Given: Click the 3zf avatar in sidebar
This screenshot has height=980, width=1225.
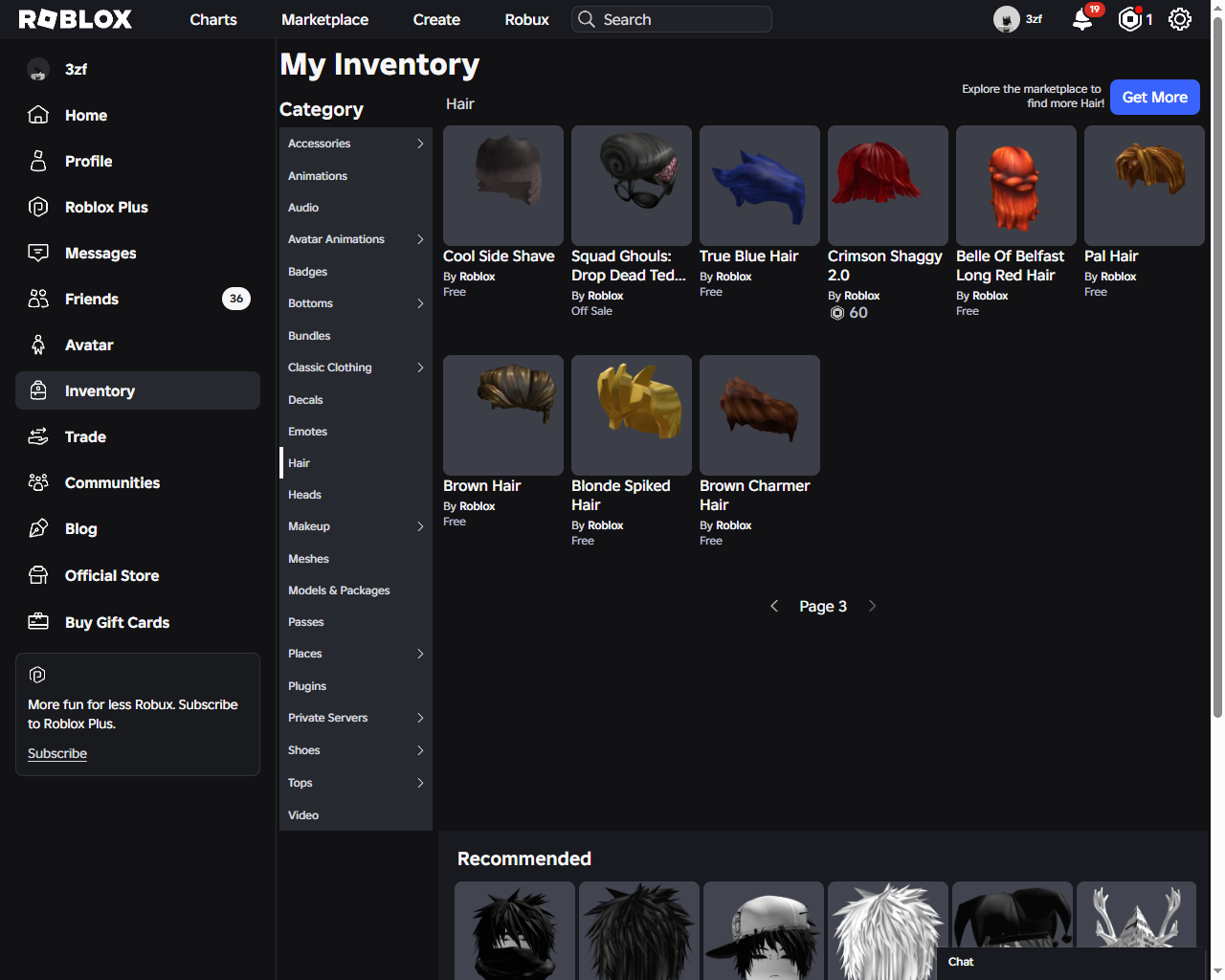Looking at the screenshot, I should pos(38,69).
